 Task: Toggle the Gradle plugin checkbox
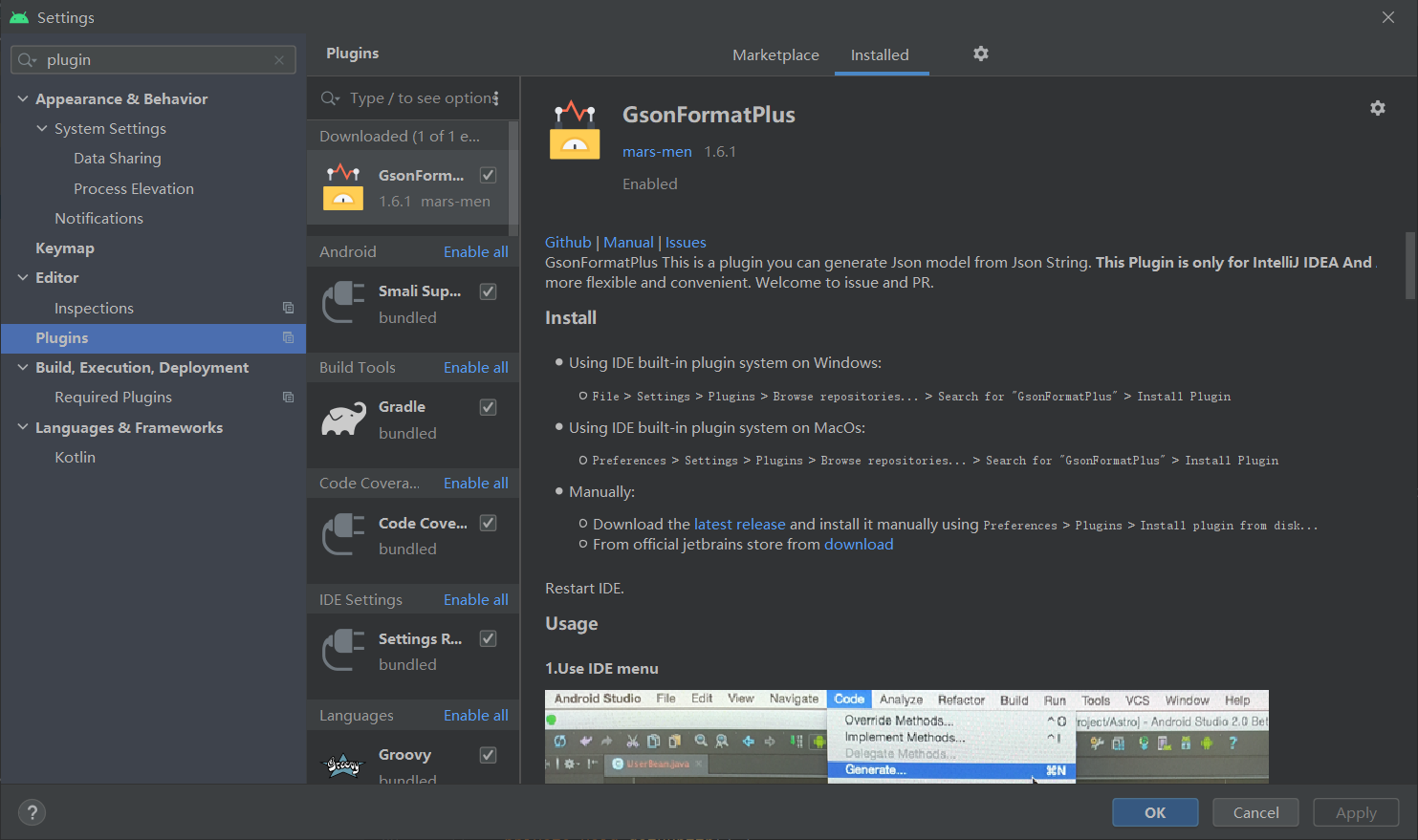point(488,407)
